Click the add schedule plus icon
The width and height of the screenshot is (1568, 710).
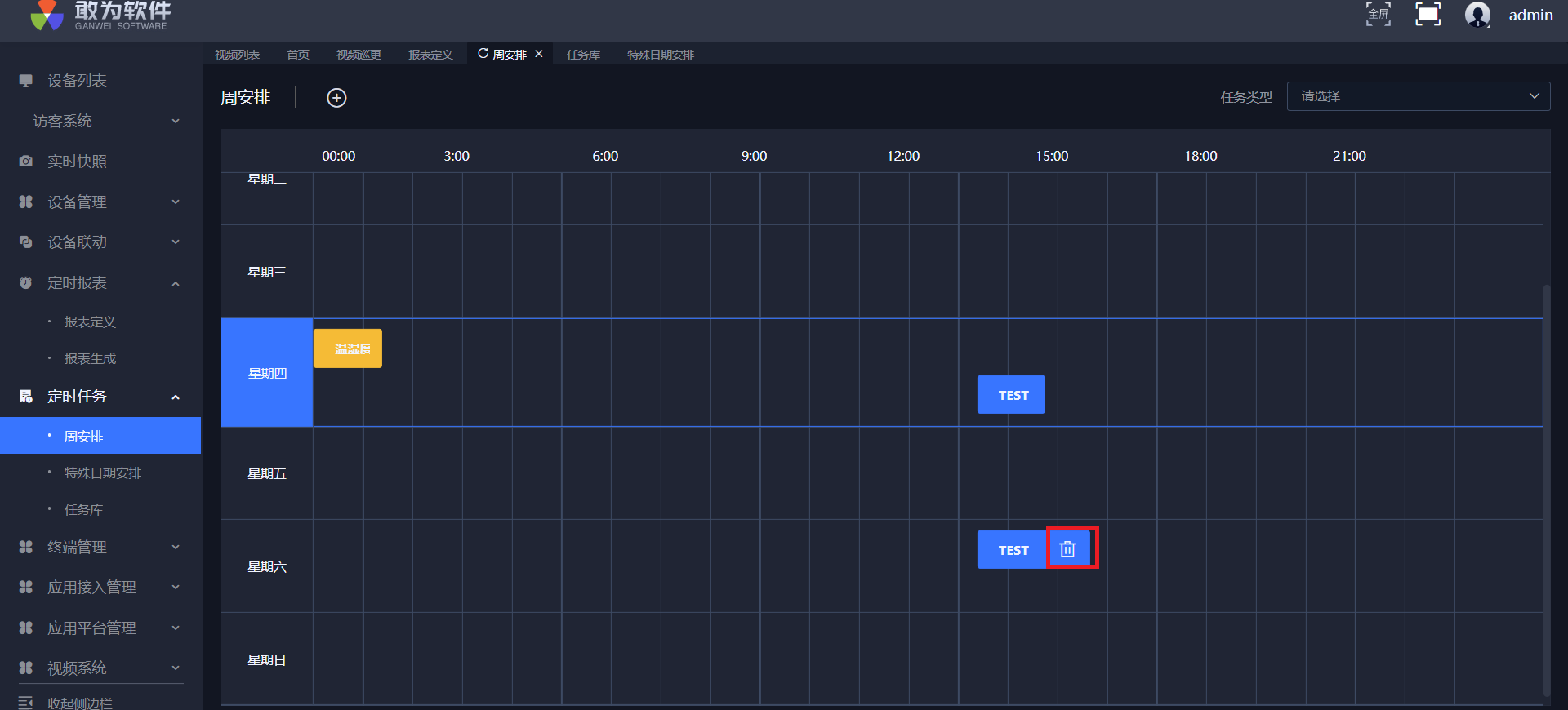tap(336, 98)
